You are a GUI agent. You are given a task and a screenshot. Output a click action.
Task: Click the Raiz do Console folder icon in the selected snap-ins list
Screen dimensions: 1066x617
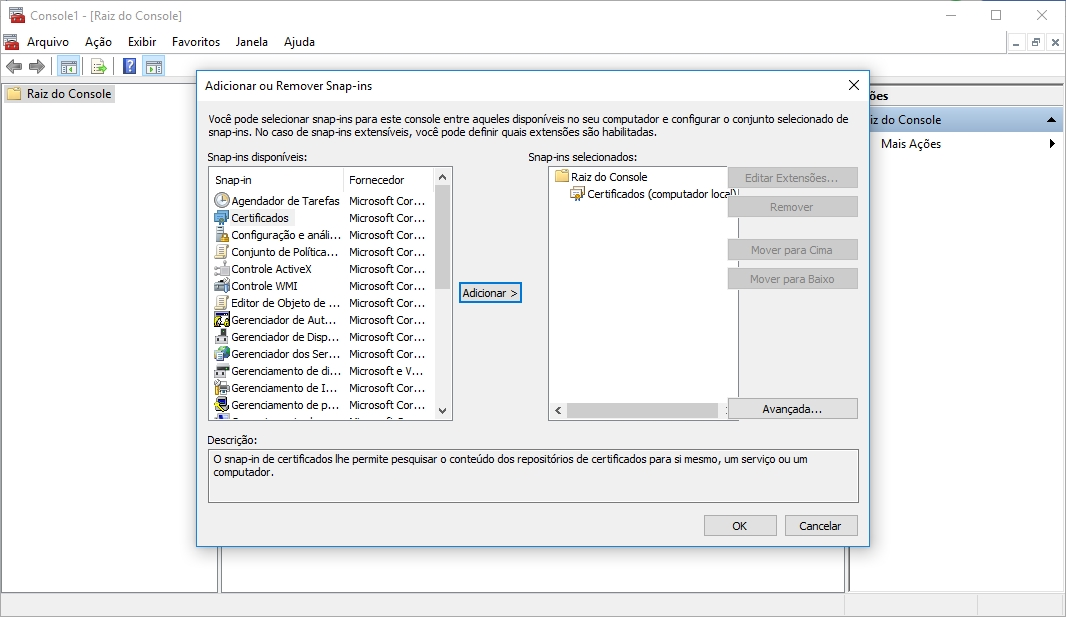[562, 177]
